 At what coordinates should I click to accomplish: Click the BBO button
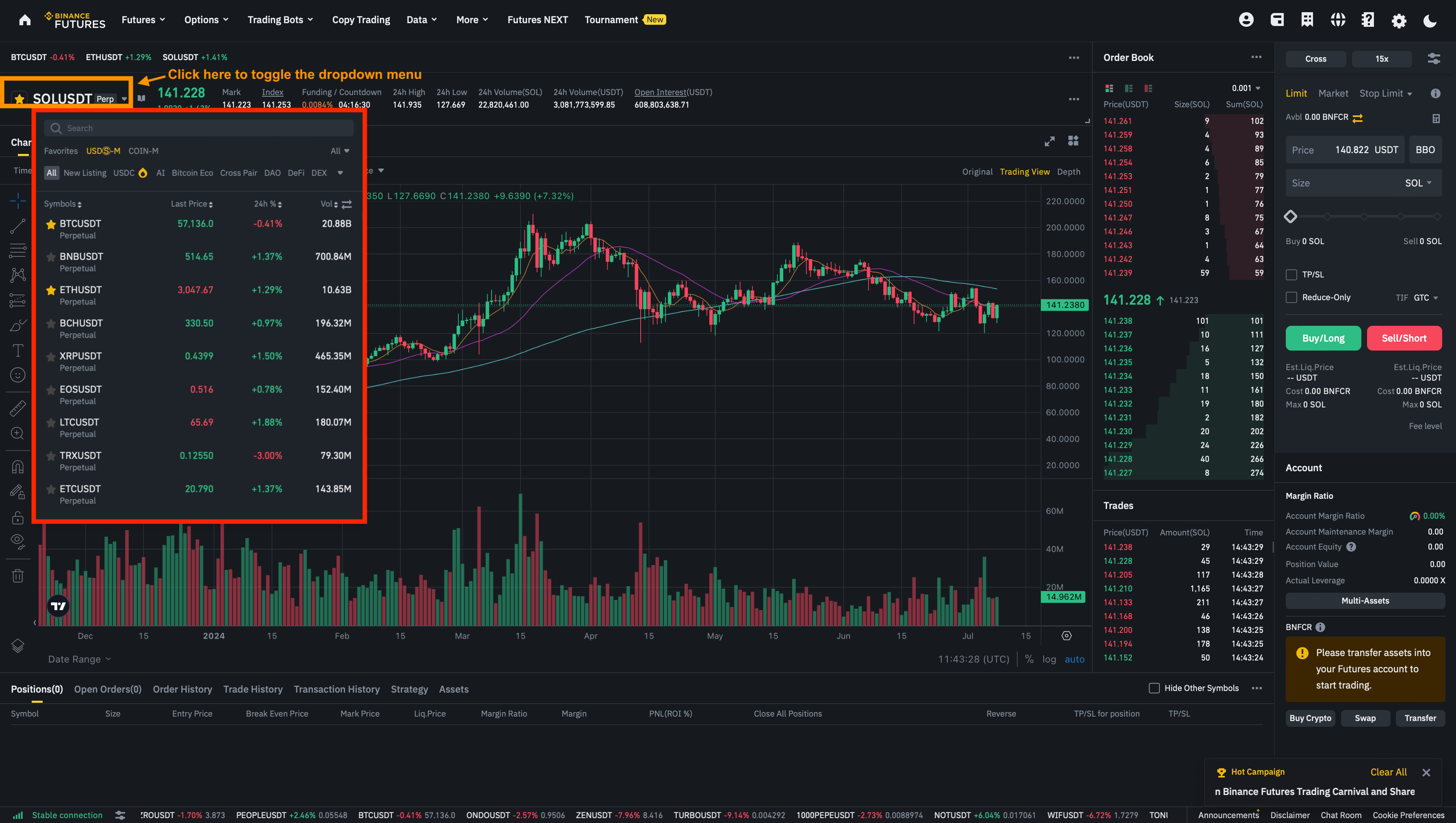[1425, 150]
